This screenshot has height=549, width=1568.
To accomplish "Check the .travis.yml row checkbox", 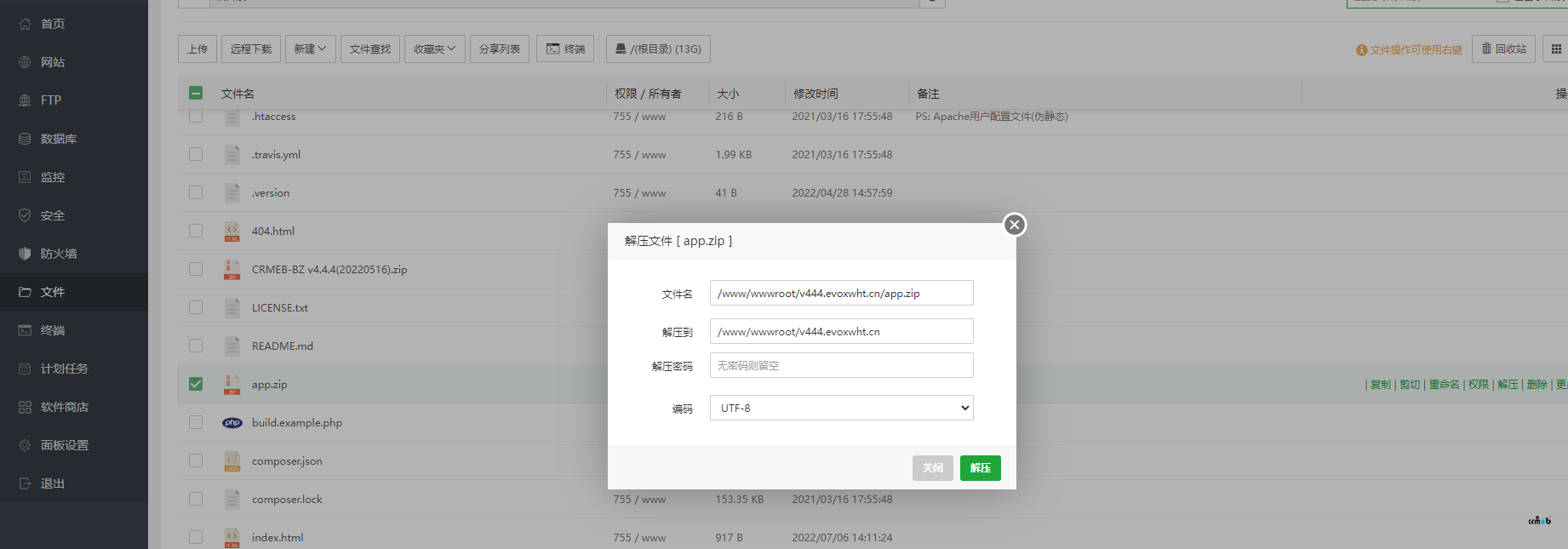I will click(x=196, y=154).
